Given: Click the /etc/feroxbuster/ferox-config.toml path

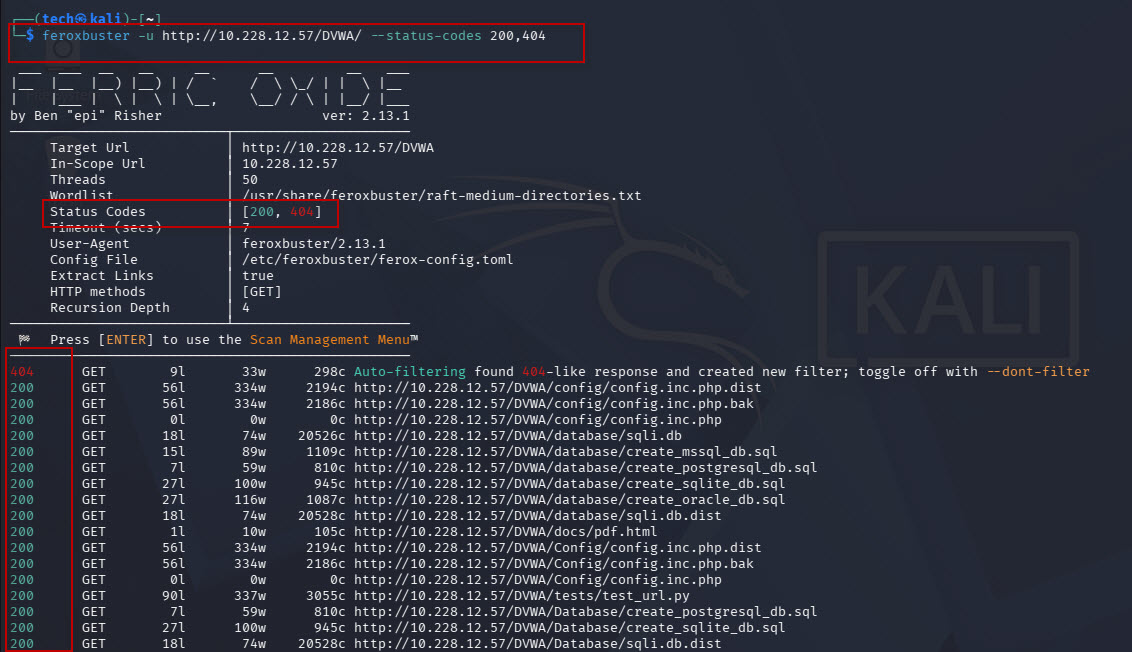Looking at the screenshot, I should (x=378, y=259).
